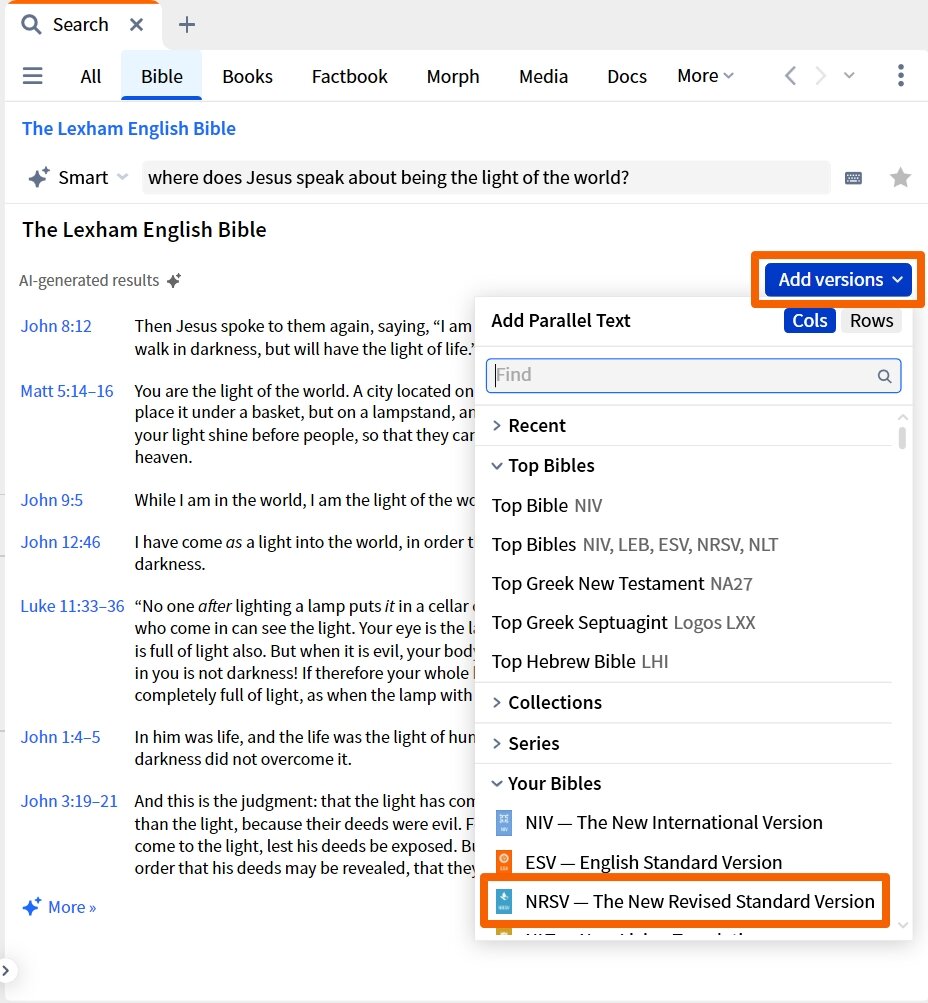Screen dimensions: 928x1003
Task: Click the list scrollbar down arrow
Action: tap(902, 925)
